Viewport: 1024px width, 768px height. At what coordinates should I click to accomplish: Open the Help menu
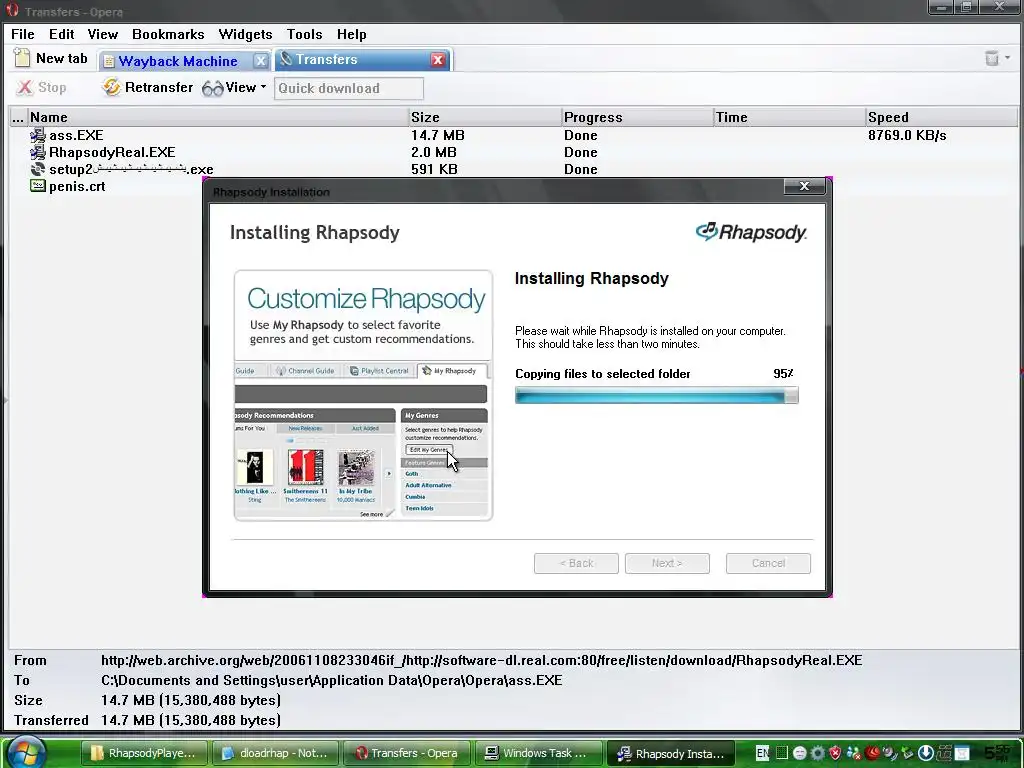pos(351,34)
